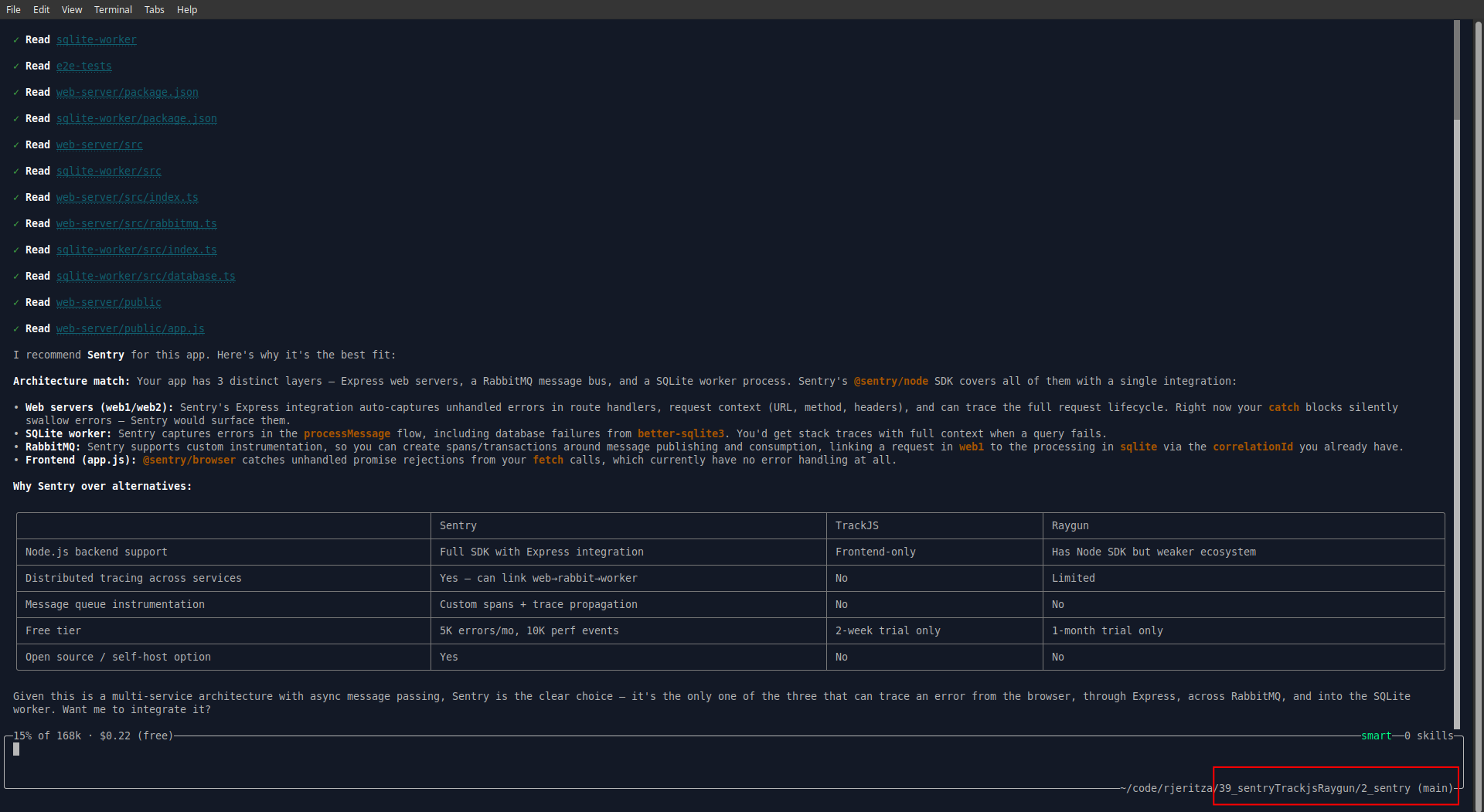Open the File menu
This screenshot has height=812, width=1484.
pyautogui.click(x=13, y=9)
